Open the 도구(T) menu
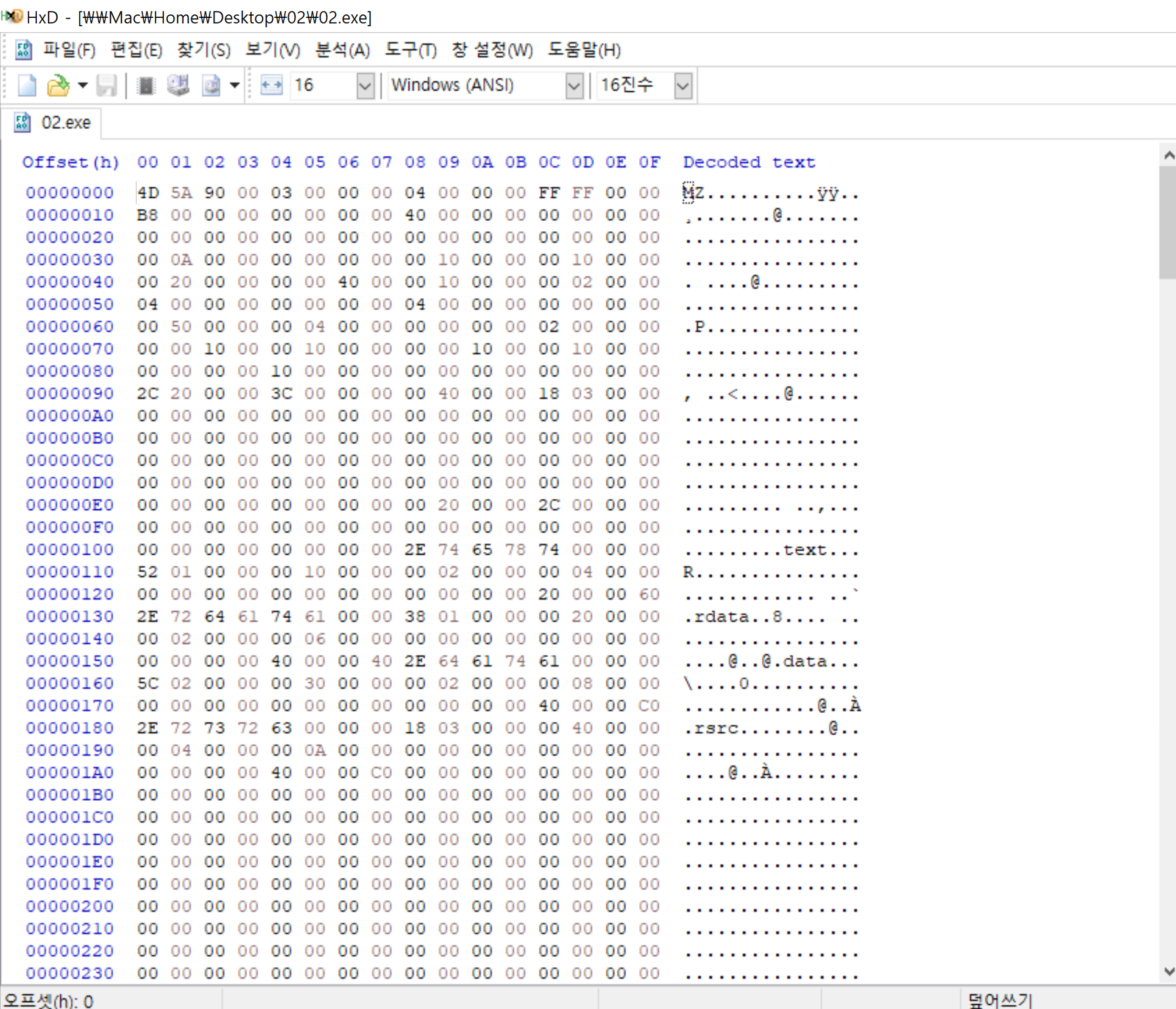Viewport: 1176px width, 1009px height. (x=410, y=50)
